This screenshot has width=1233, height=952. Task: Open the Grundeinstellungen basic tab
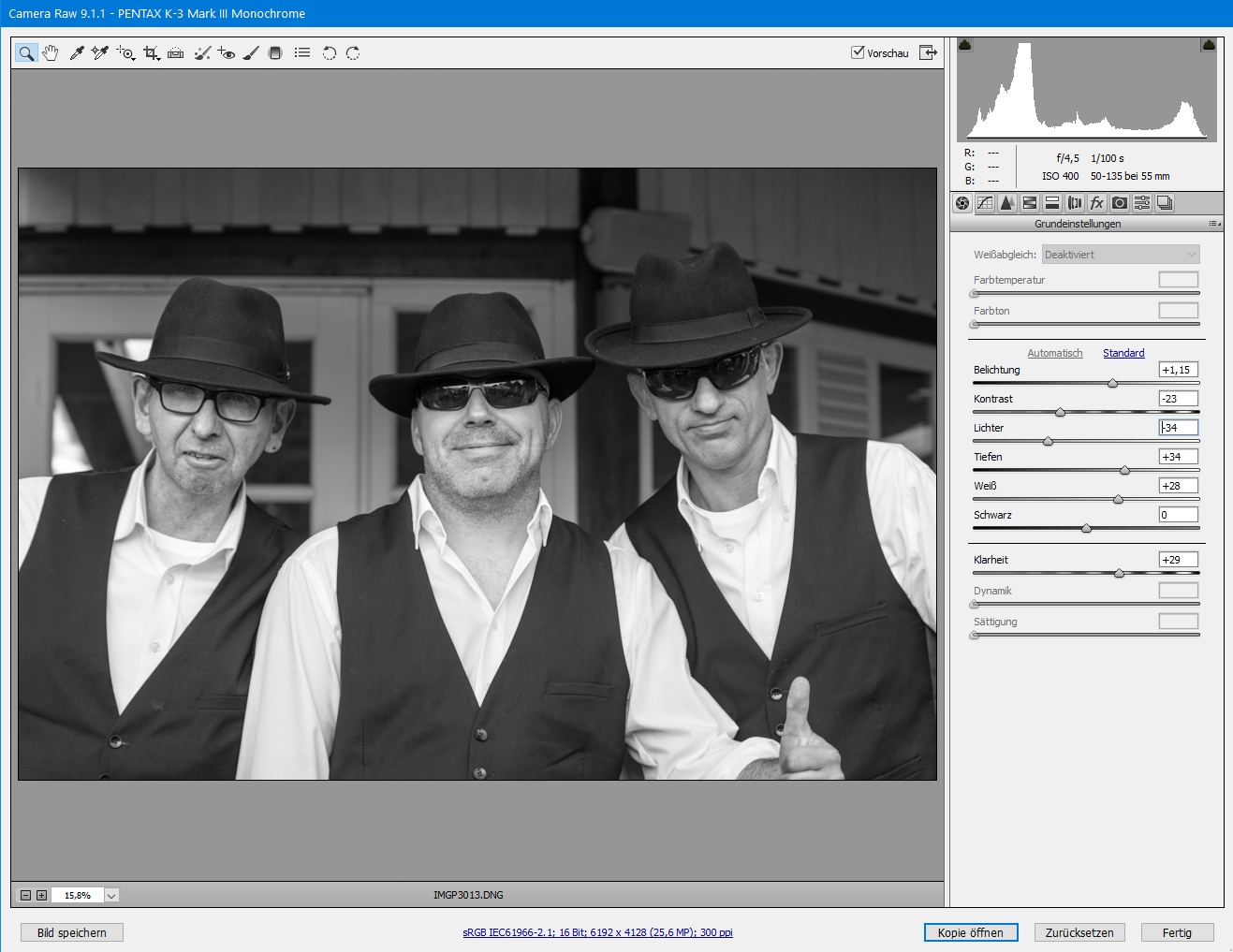(x=962, y=203)
